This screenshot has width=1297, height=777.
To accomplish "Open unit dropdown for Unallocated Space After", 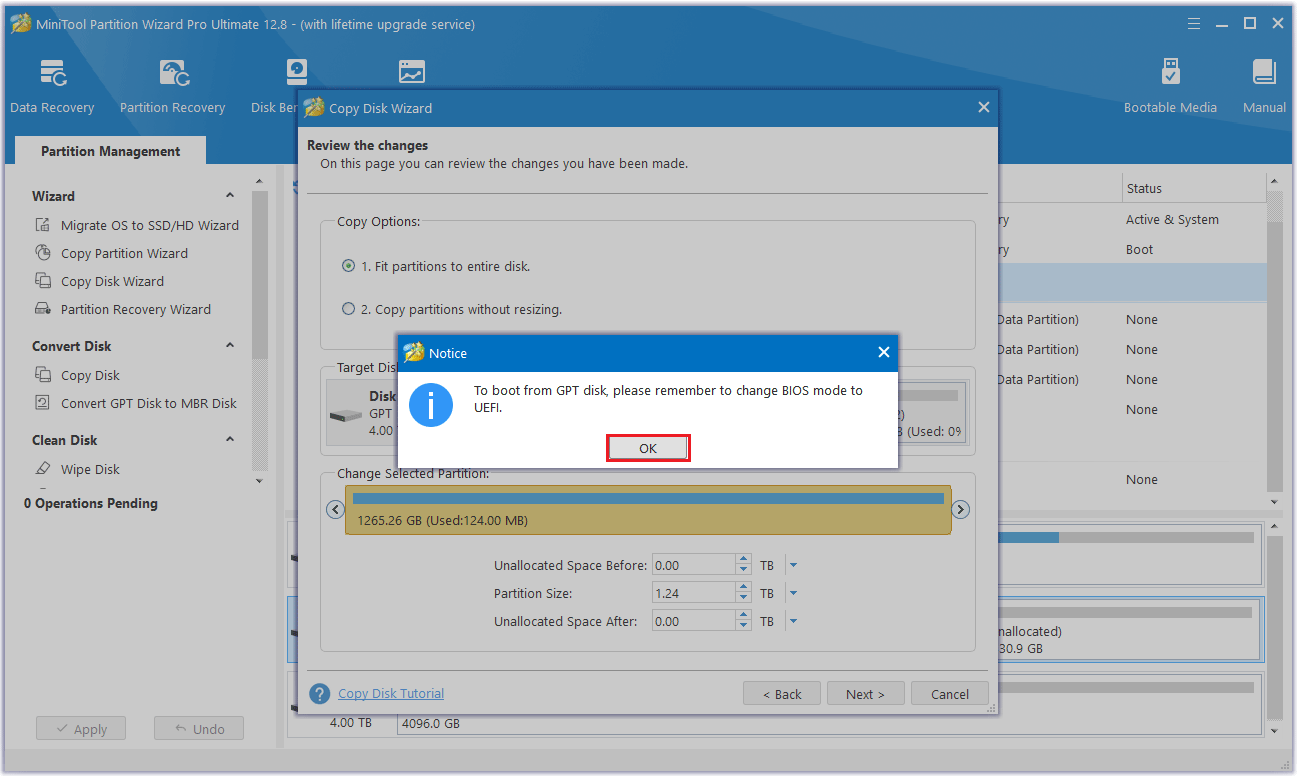I will point(793,621).
